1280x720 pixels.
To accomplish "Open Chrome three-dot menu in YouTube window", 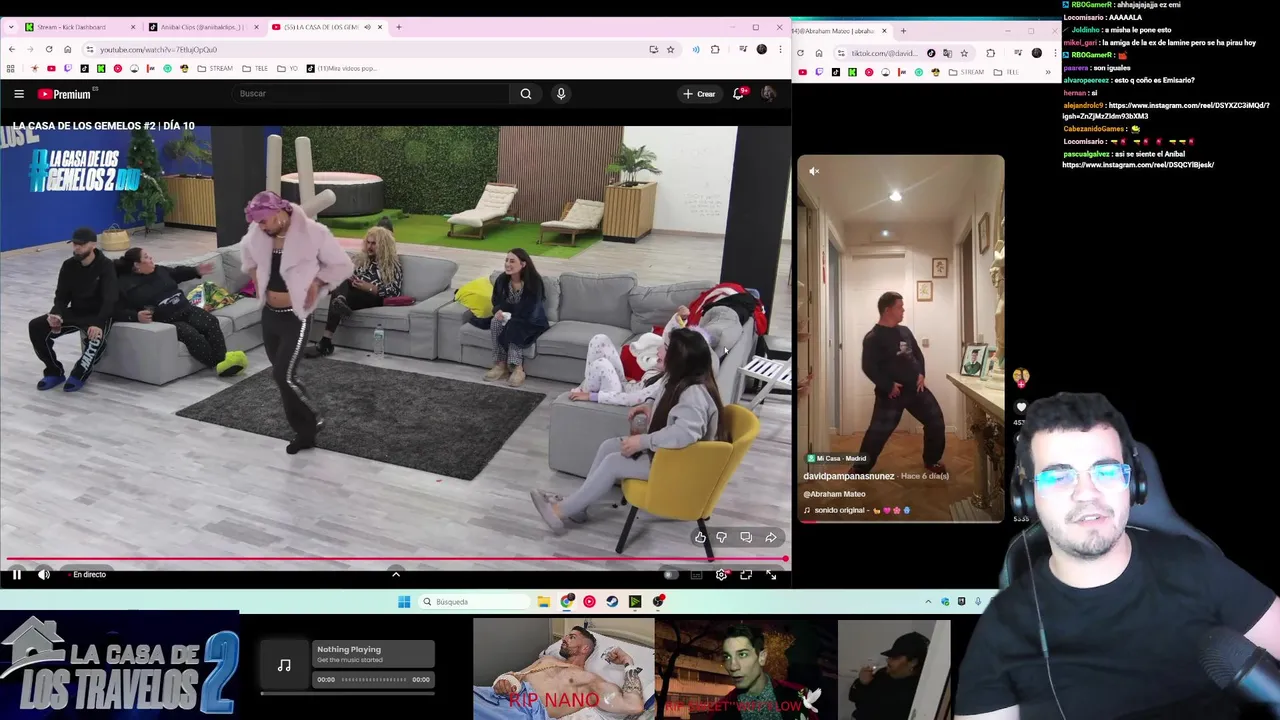I will [x=780, y=49].
